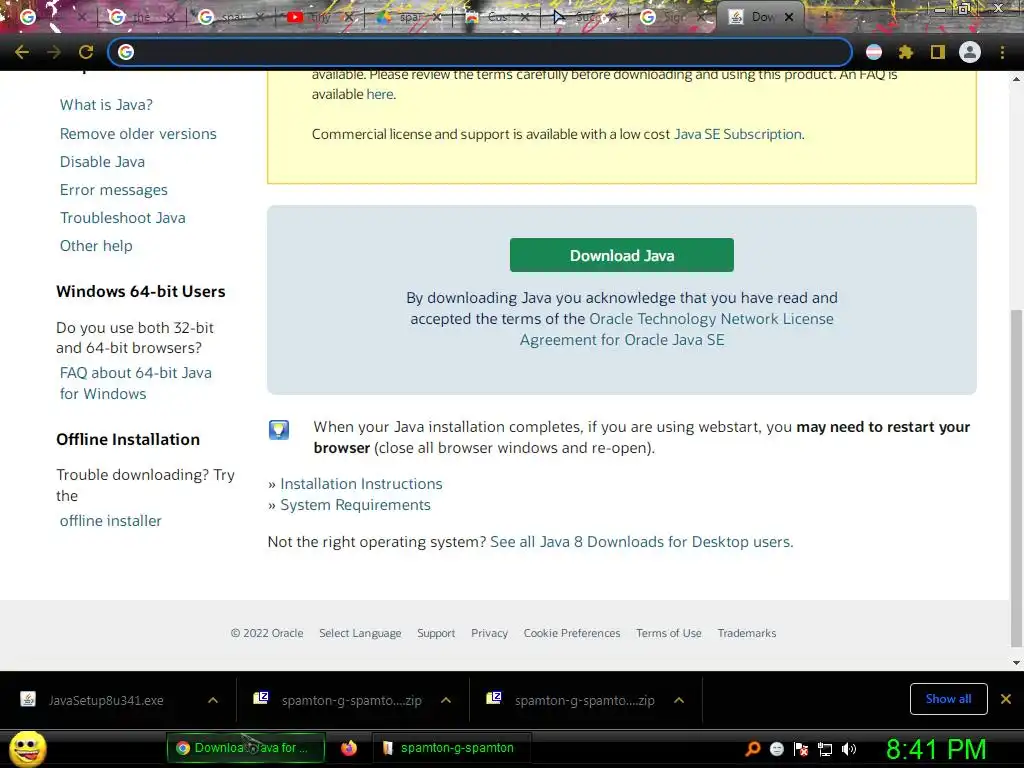
Task: Click the green Download Java button
Action: (x=622, y=255)
